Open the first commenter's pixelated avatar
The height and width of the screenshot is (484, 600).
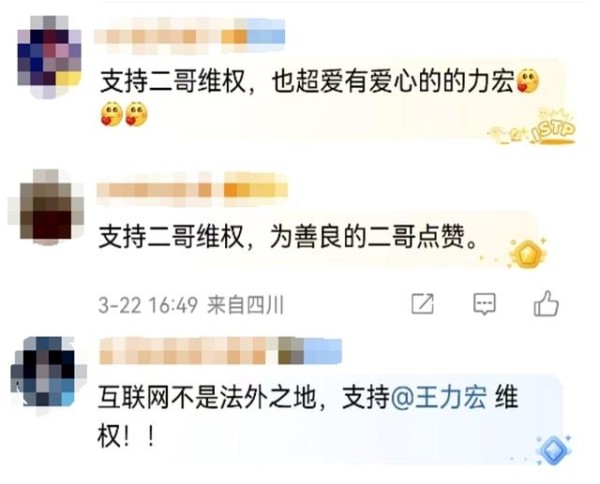49,55
